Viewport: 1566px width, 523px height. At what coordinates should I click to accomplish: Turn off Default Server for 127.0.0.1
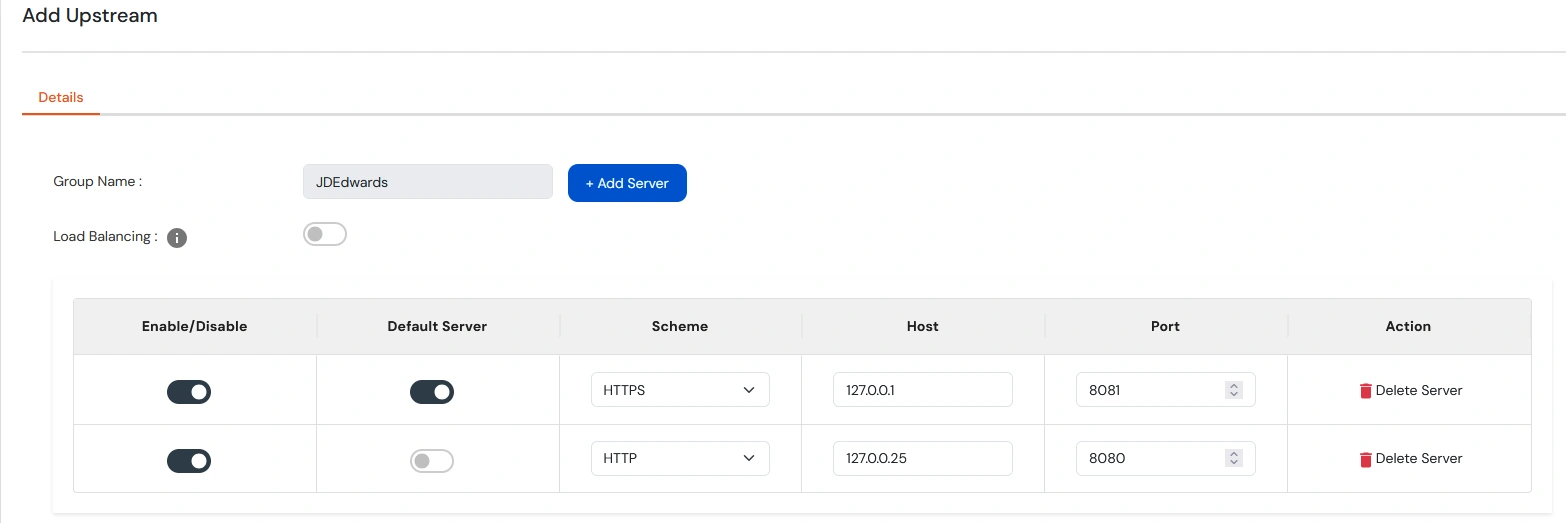tap(432, 392)
